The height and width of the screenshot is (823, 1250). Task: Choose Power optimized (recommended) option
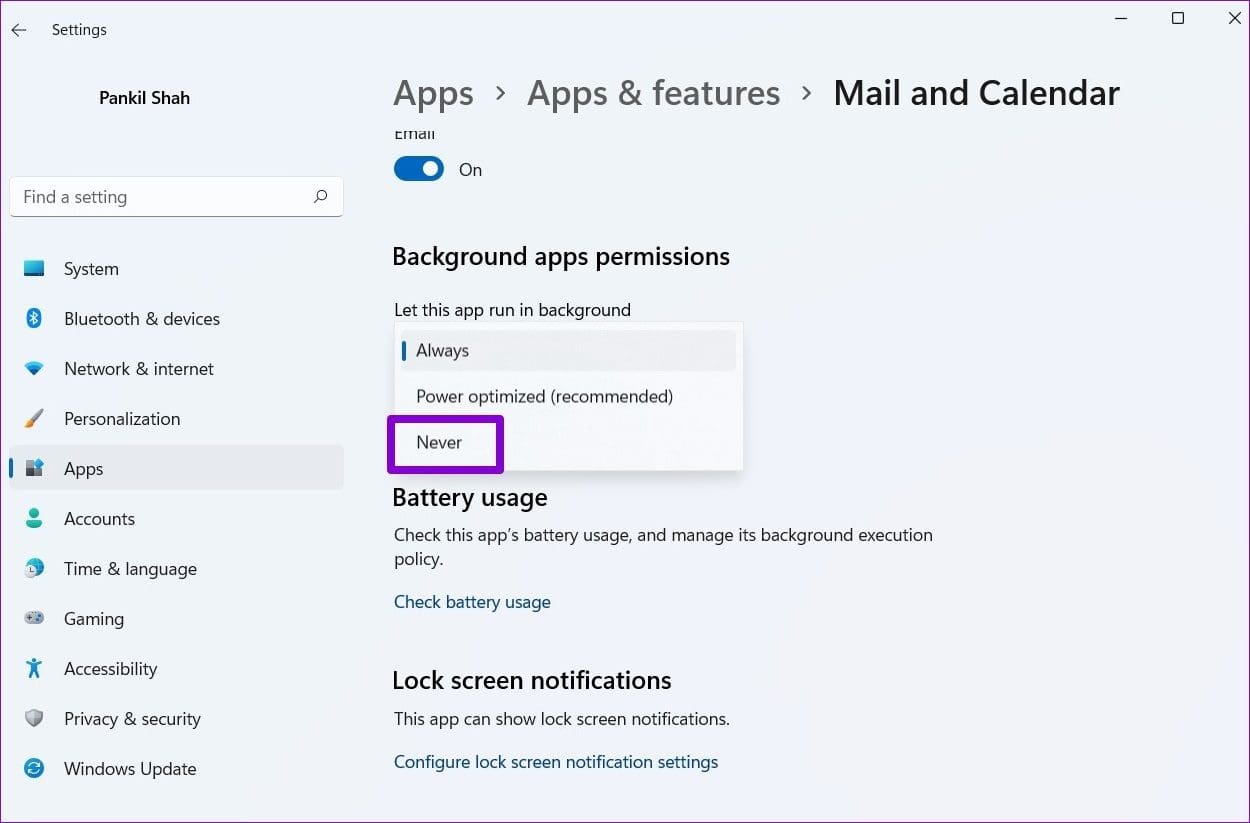pyautogui.click(x=568, y=397)
